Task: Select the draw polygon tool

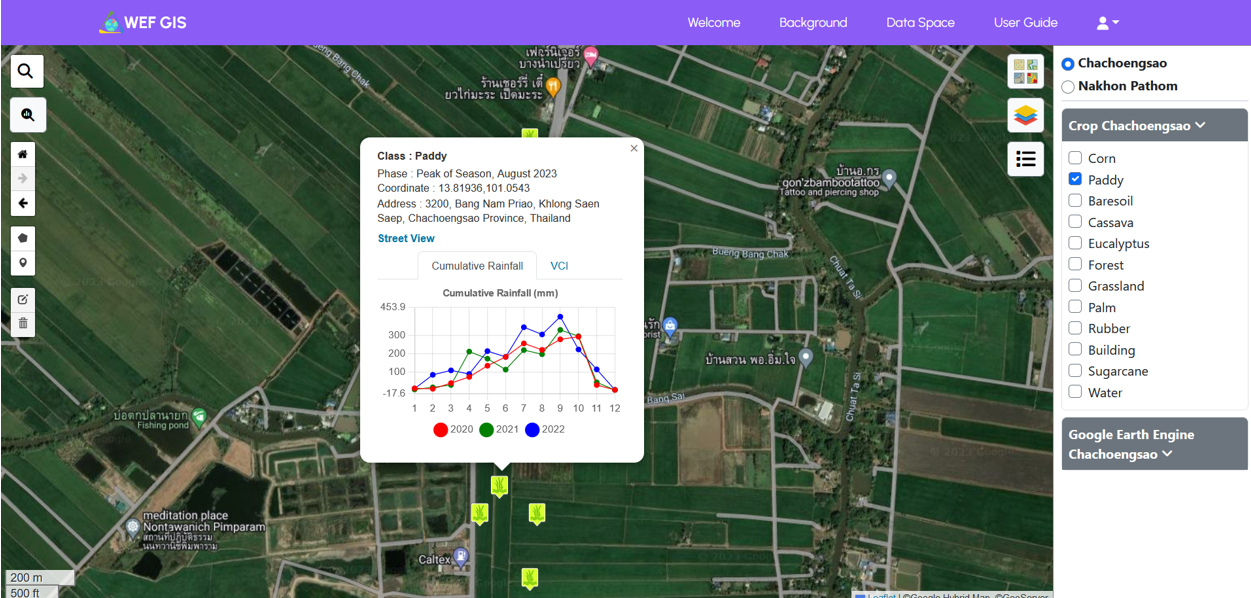Action: 23,238
